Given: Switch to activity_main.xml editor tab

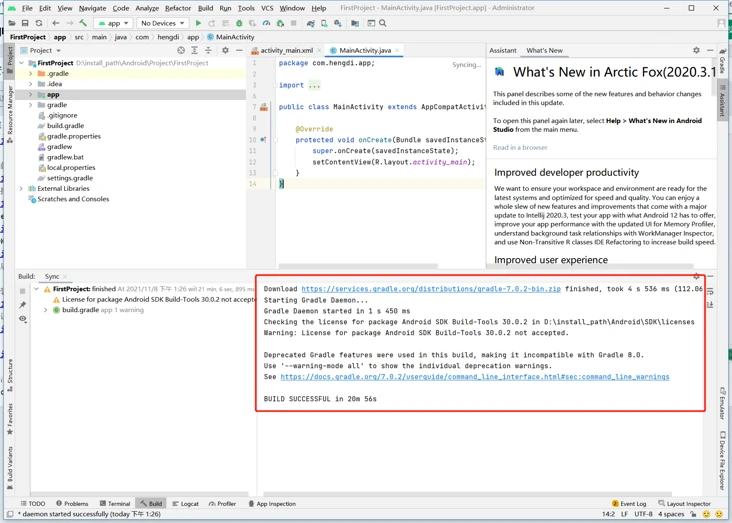Looking at the screenshot, I should [x=286, y=50].
